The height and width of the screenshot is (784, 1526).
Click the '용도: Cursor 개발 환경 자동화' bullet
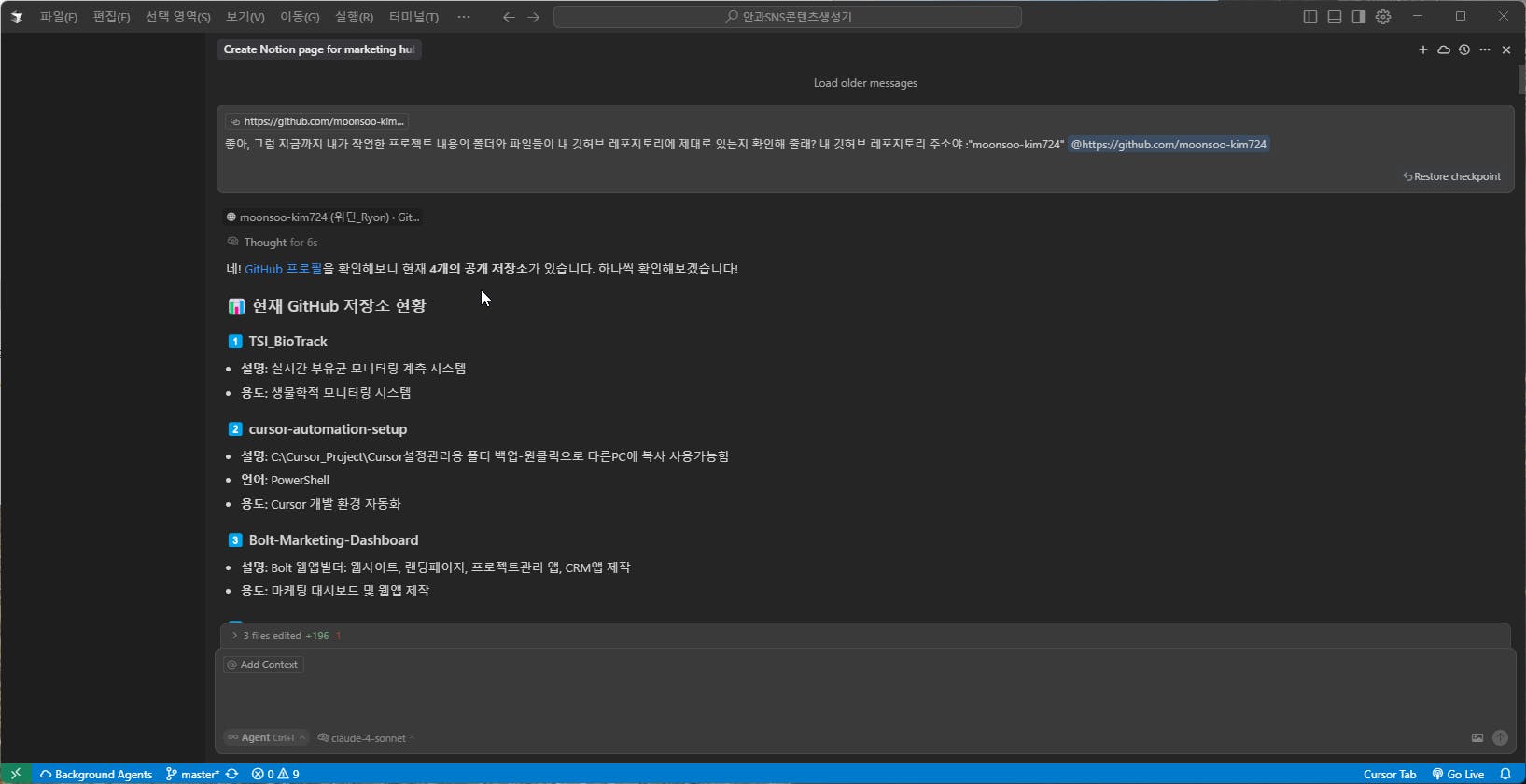coord(321,504)
